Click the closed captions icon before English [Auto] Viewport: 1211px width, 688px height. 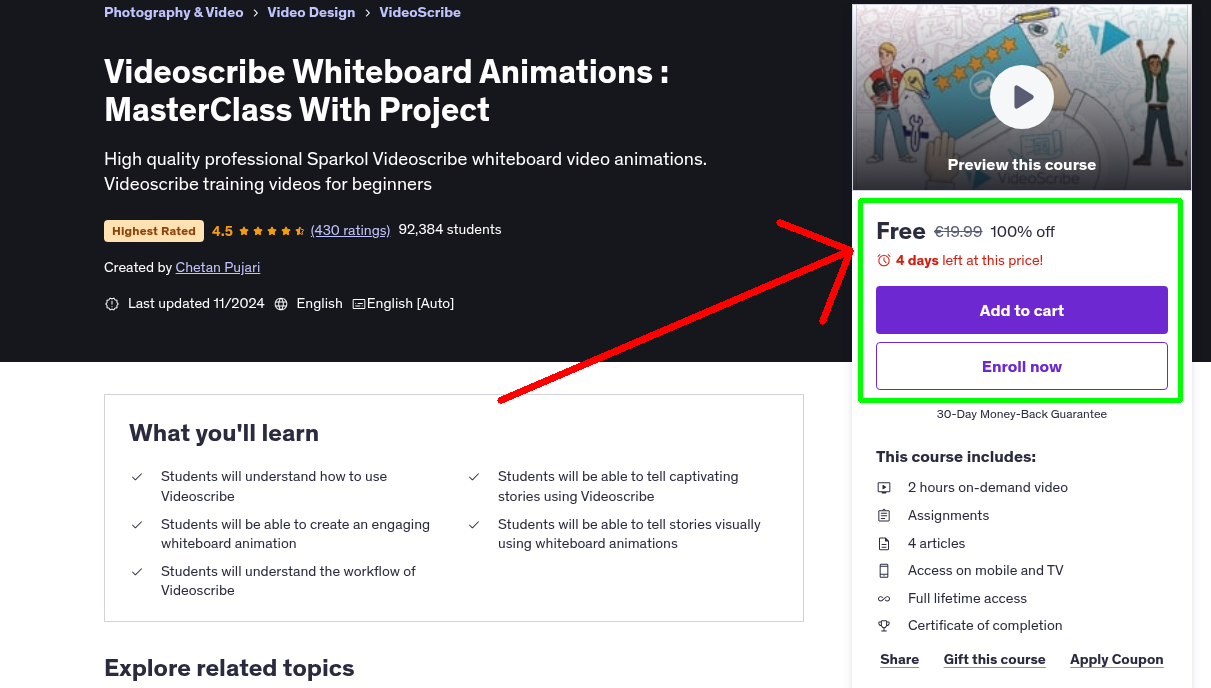[359, 303]
